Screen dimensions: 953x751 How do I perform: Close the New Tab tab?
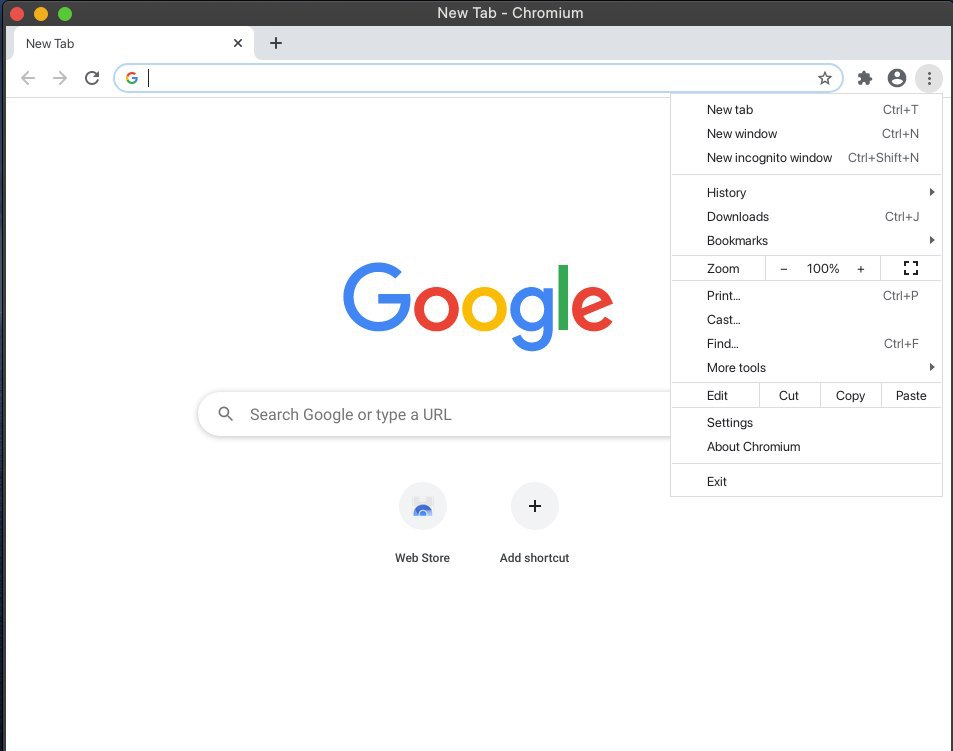(x=238, y=43)
